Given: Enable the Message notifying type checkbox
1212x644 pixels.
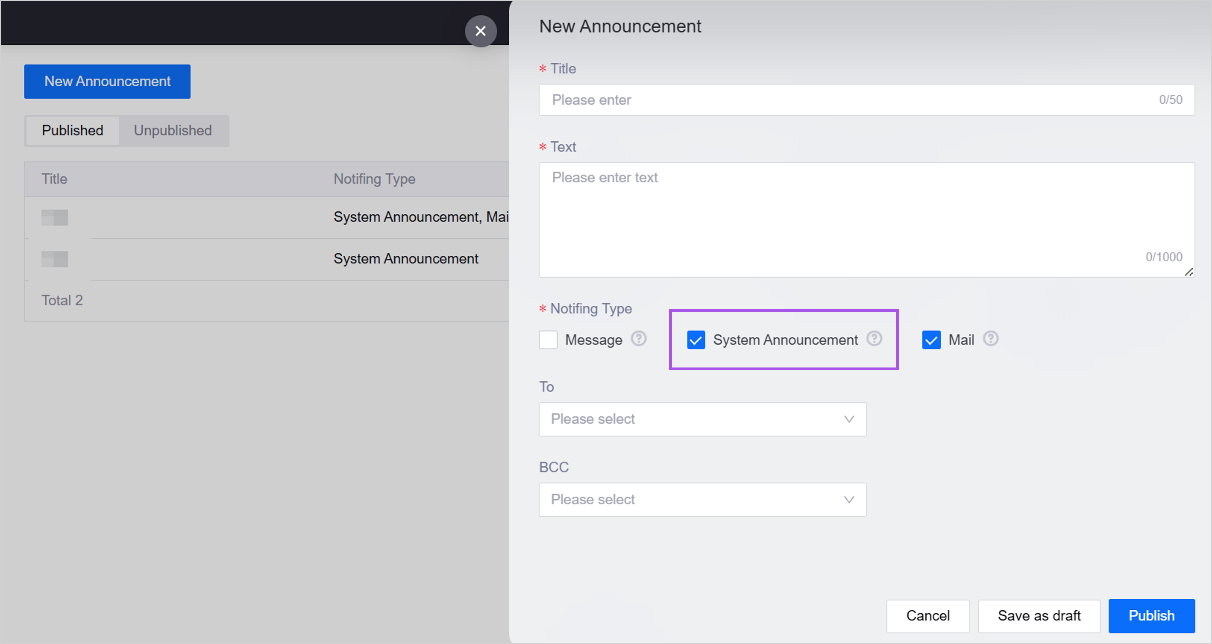Looking at the screenshot, I should click(548, 340).
